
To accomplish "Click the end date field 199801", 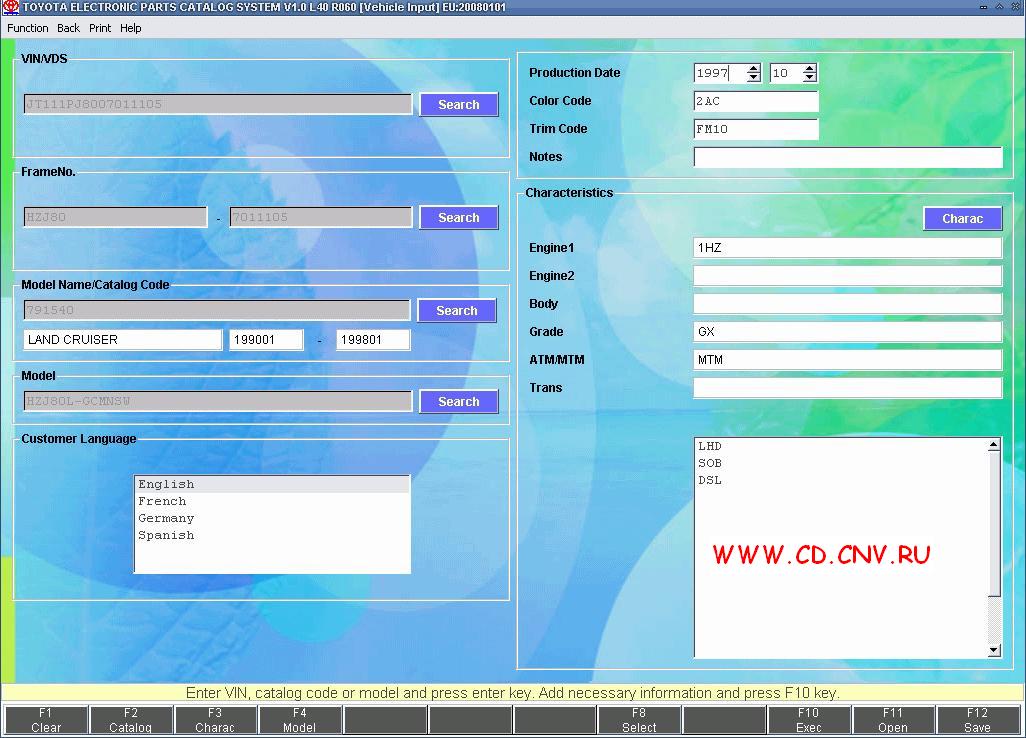I will pos(373,340).
